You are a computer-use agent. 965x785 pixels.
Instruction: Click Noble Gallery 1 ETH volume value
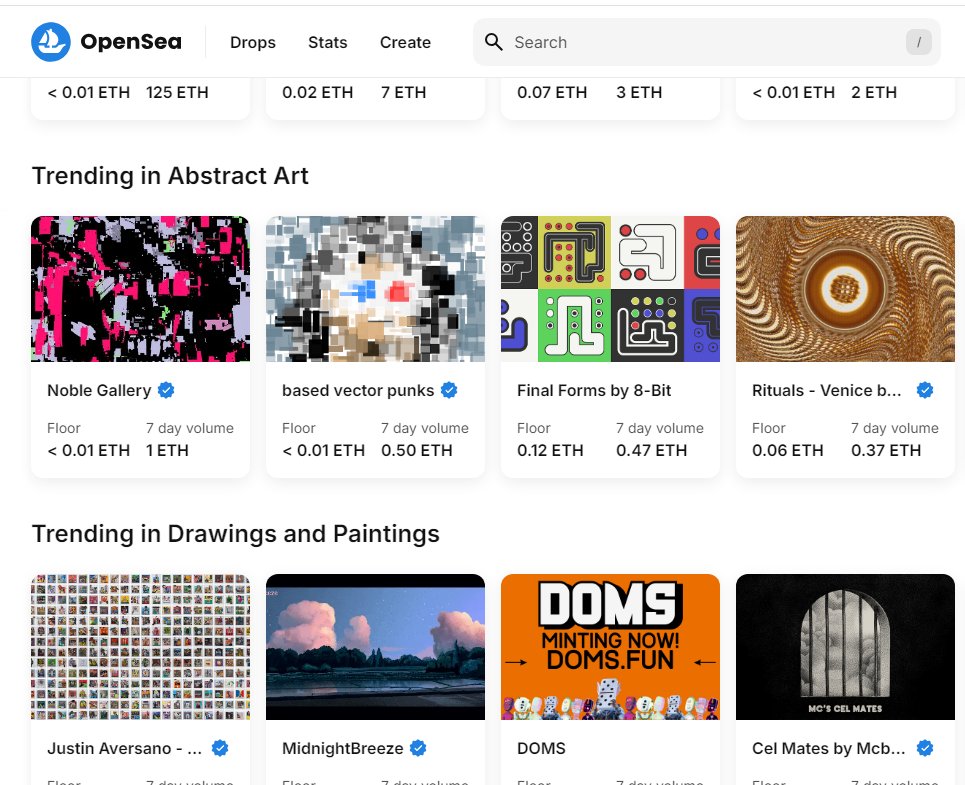pos(167,450)
